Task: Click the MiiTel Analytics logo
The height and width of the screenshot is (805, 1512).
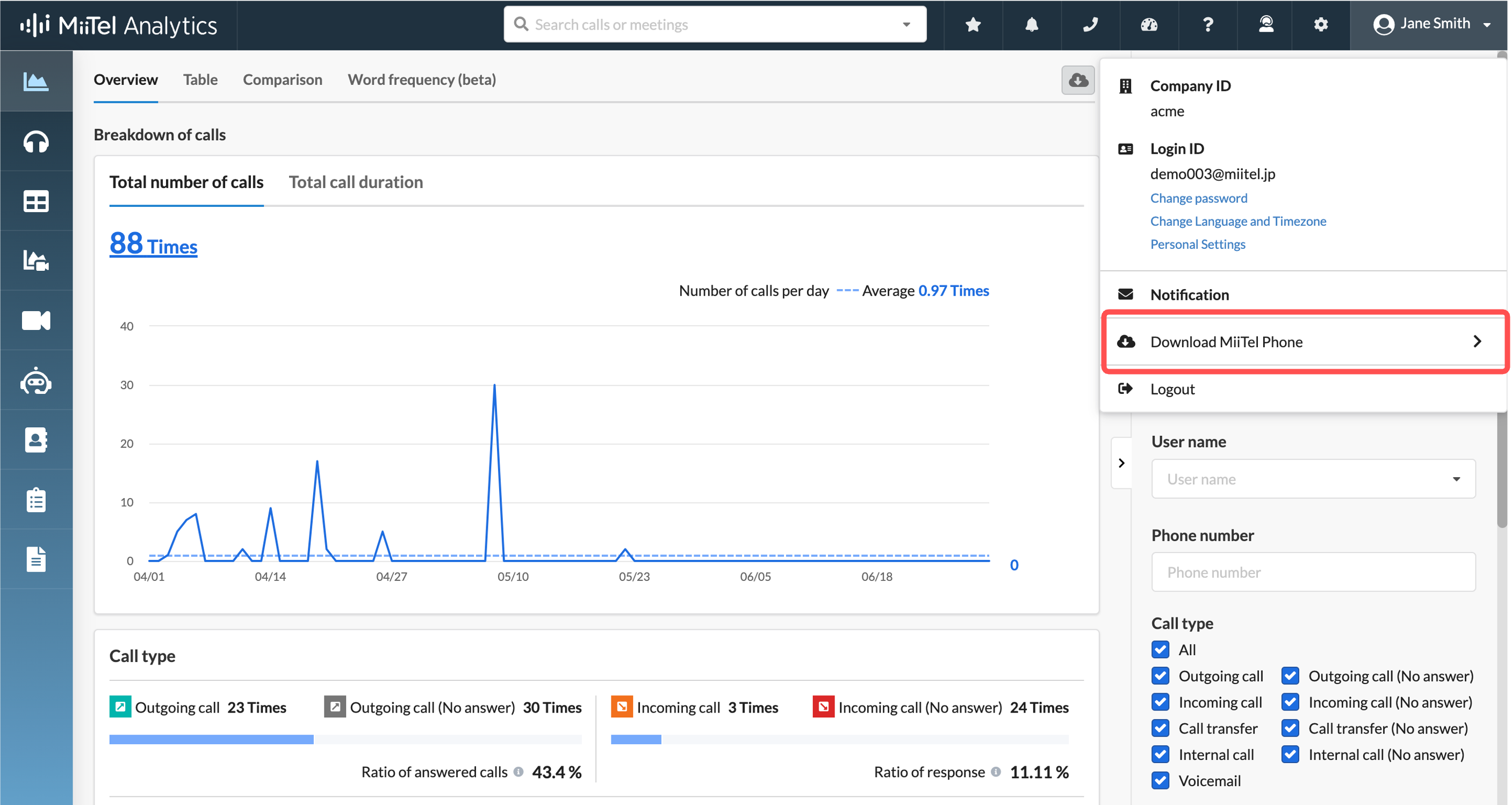Action: pyautogui.click(x=119, y=25)
